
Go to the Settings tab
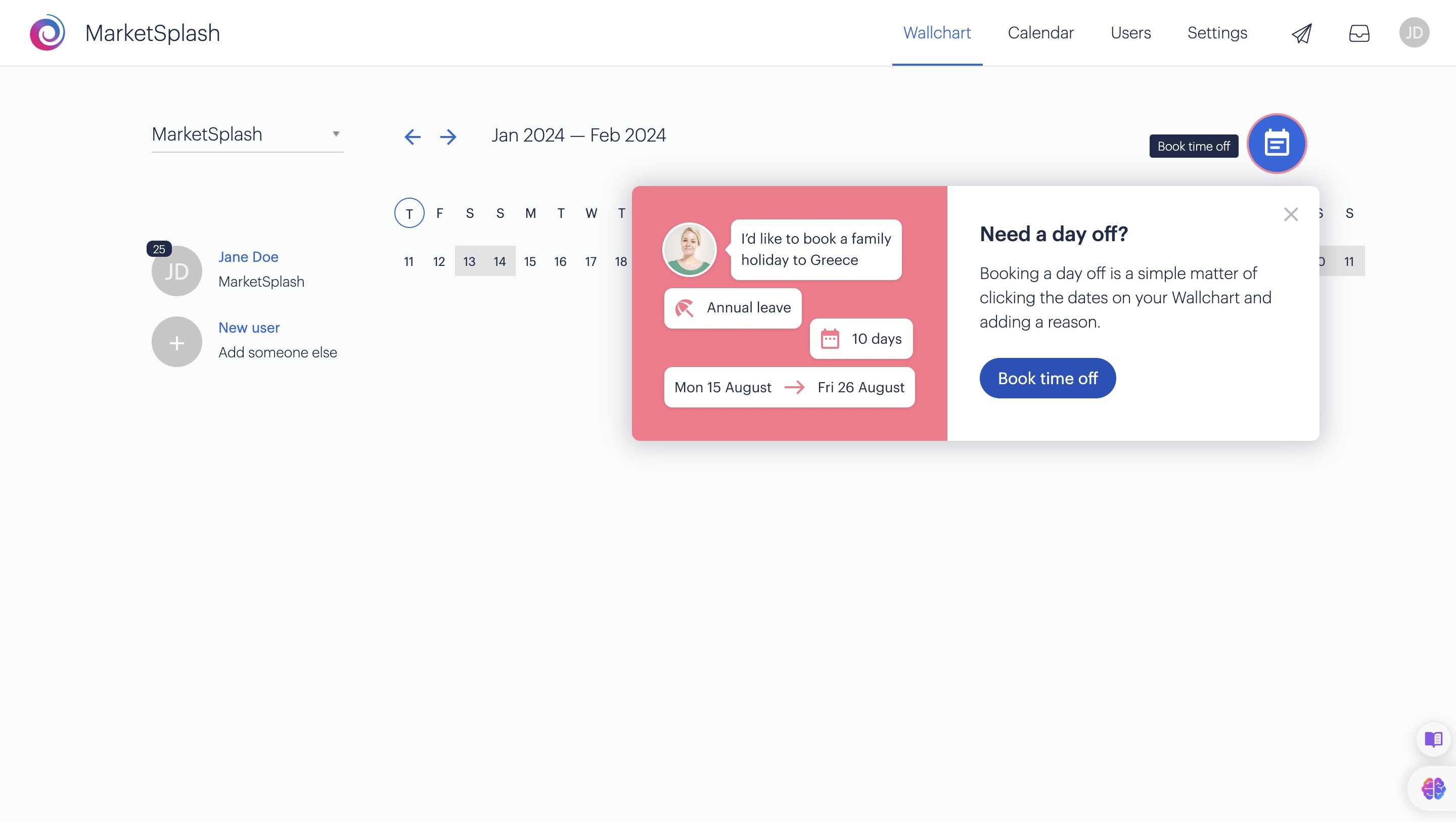click(1217, 33)
